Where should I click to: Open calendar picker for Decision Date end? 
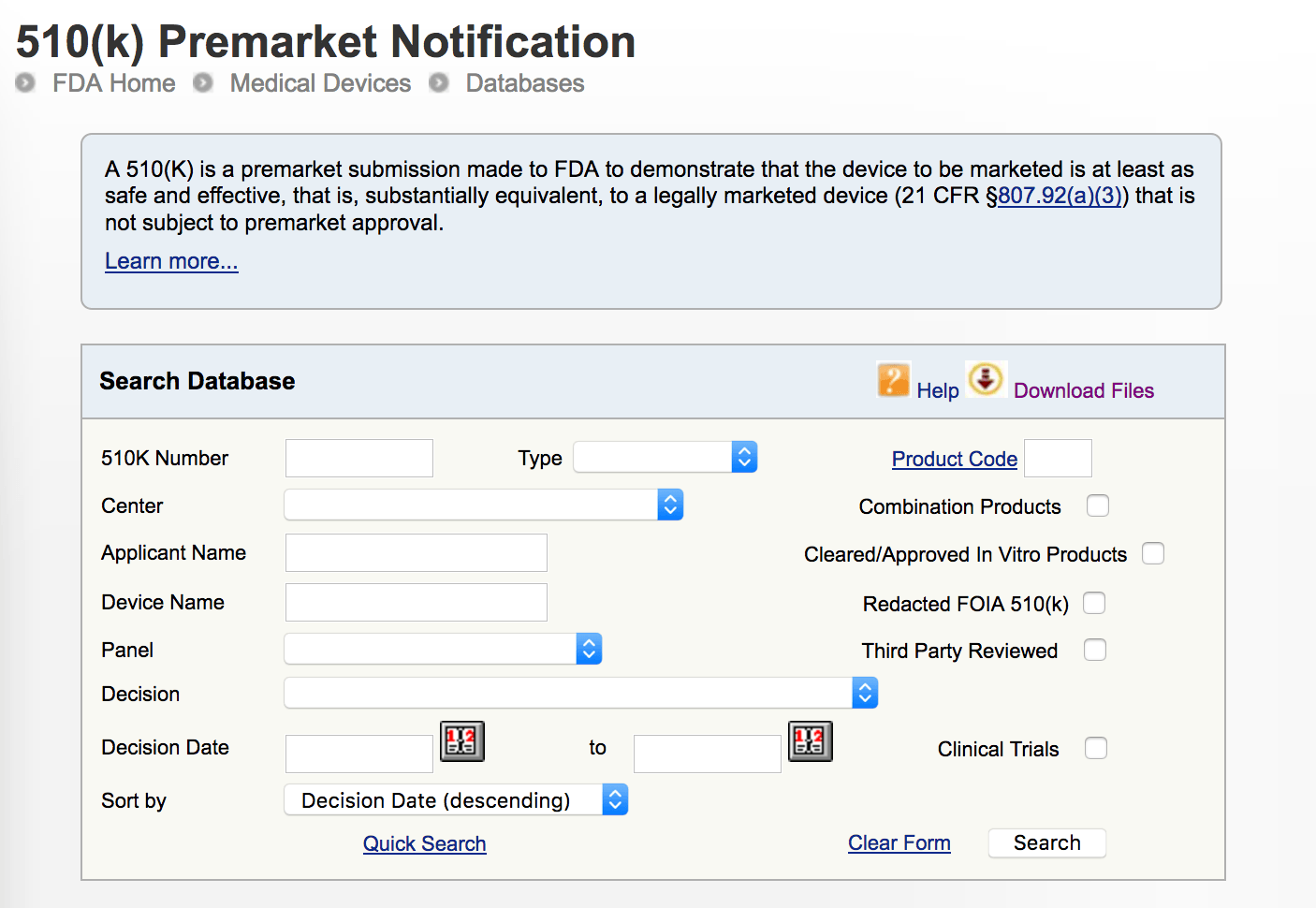click(x=811, y=741)
